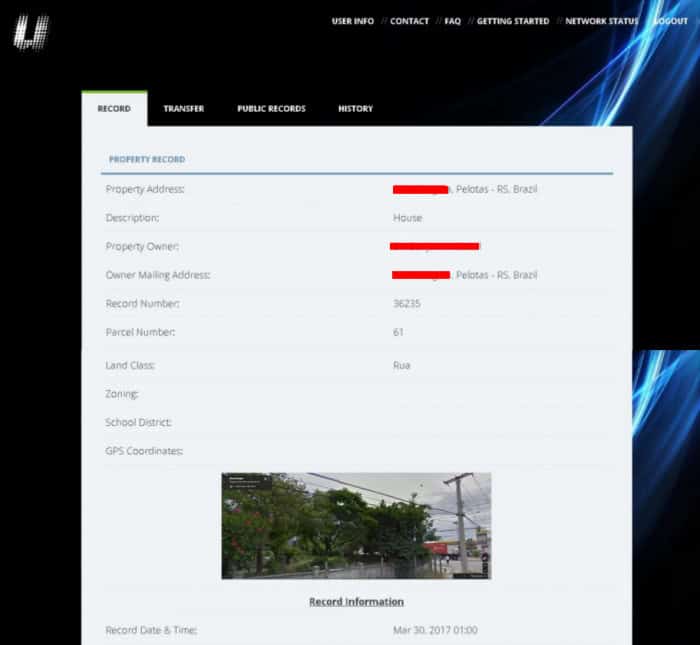Click the Property Owner label
Viewport: 700px width, 645px height.
[142, 246]
